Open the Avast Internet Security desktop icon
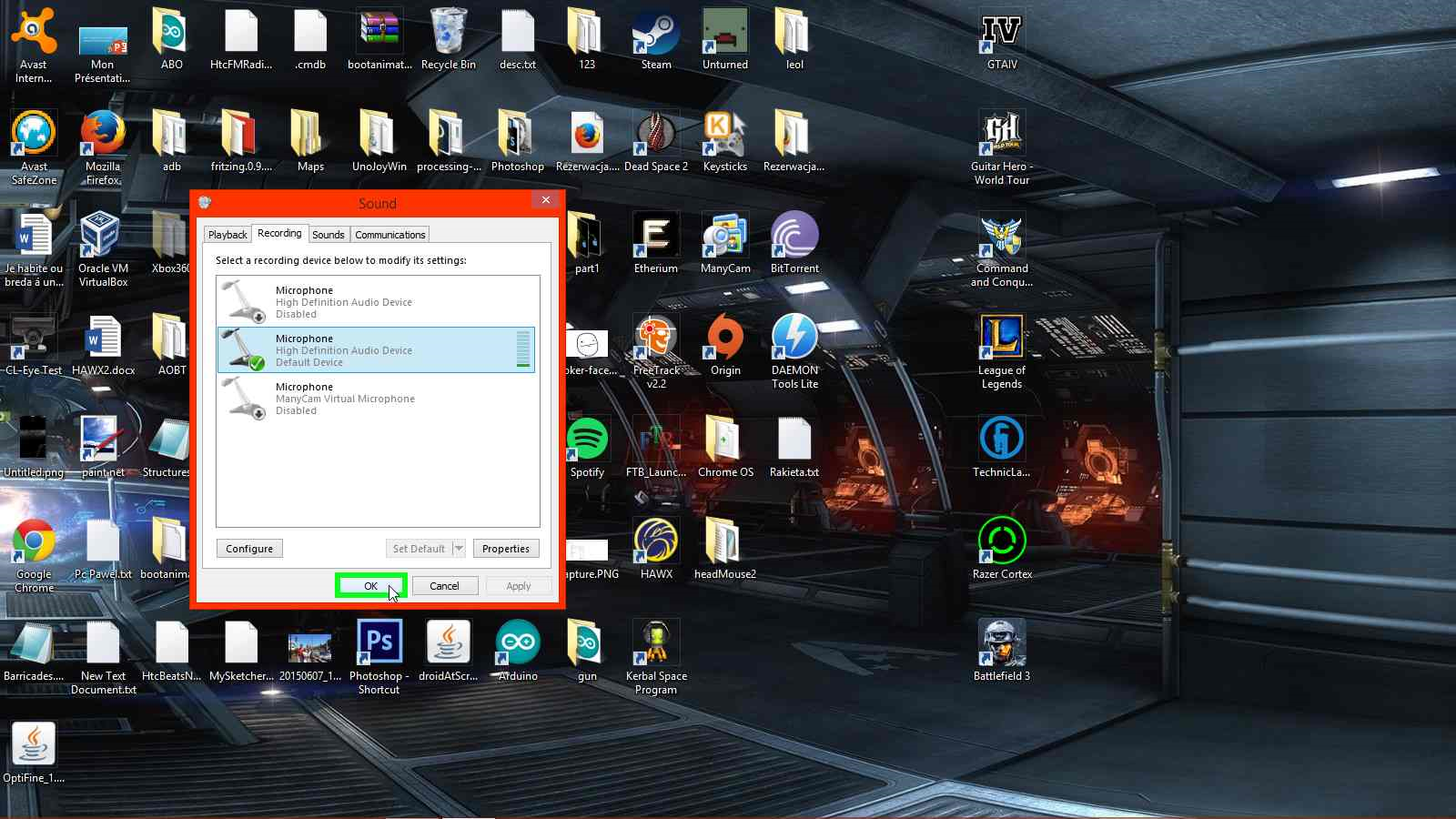Image resolution: width=1456 pixels, height=819 pixels. 34,44
